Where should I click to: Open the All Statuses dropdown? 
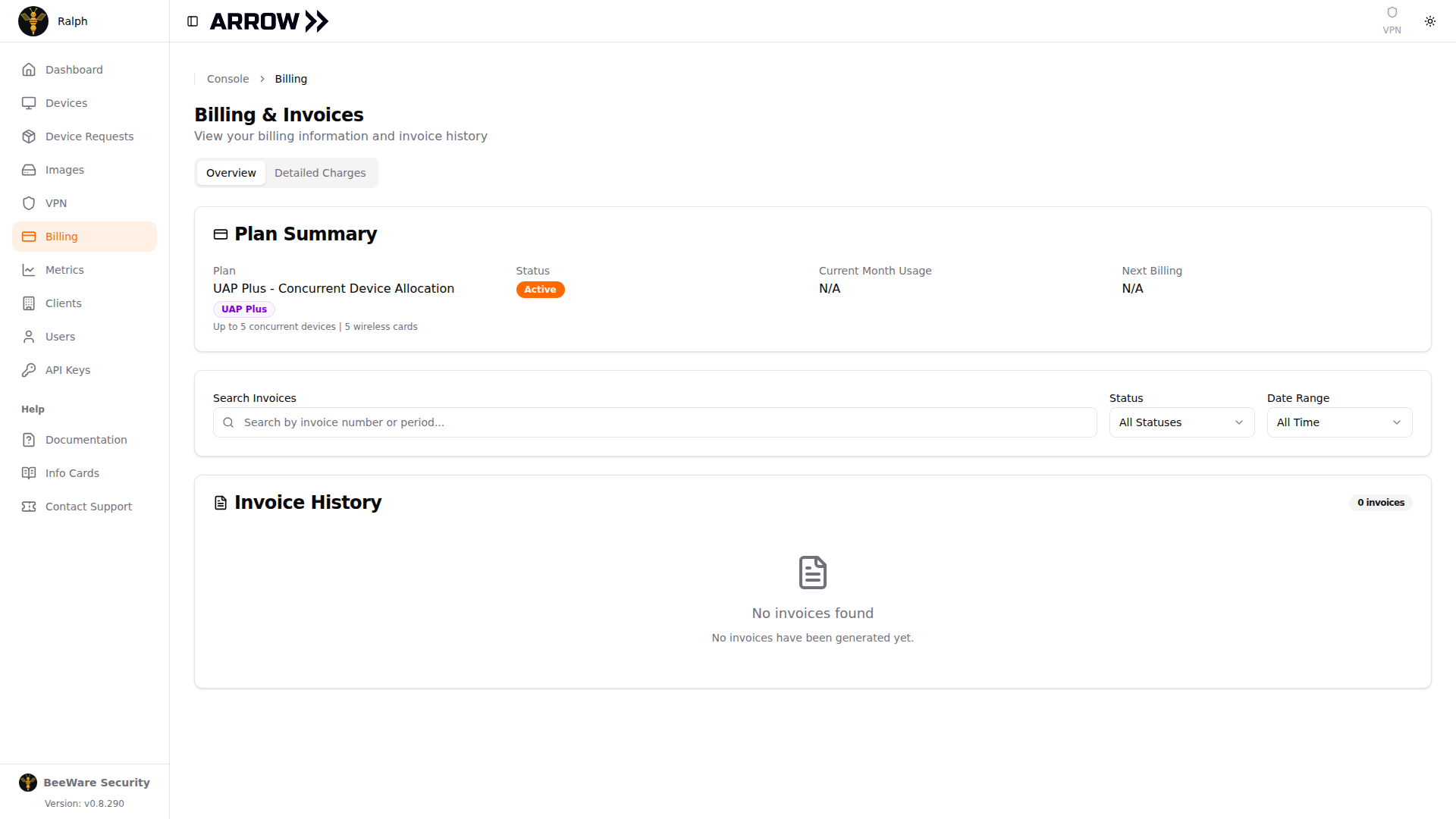click(x=1181, y=422)
